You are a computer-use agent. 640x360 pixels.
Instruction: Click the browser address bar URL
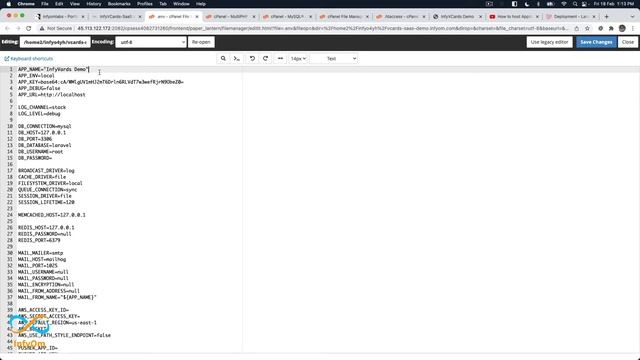[x=322, y=29]
